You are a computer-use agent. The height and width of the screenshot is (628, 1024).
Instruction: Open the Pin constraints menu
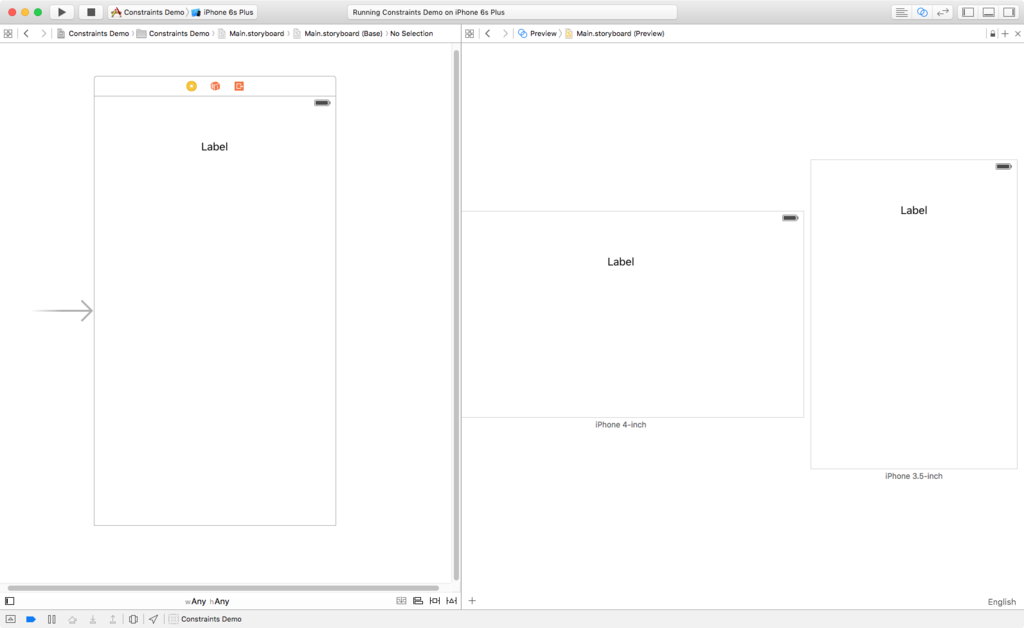pos(435,601)
